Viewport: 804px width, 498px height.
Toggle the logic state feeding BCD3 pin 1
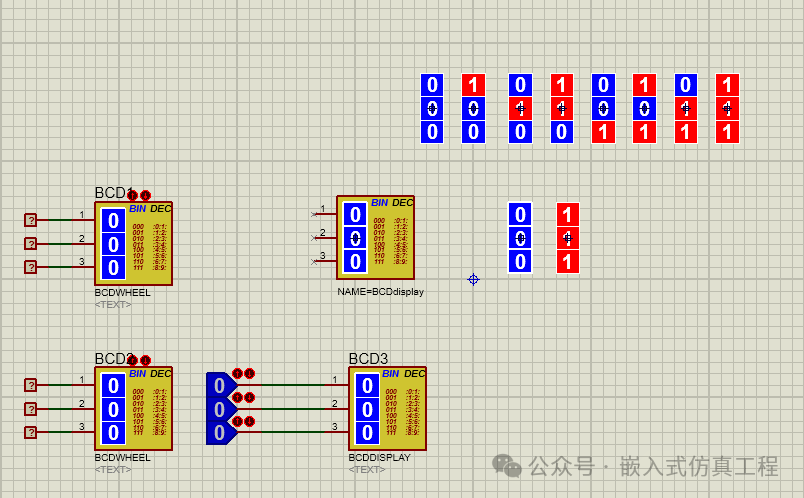tap(218, 385)
